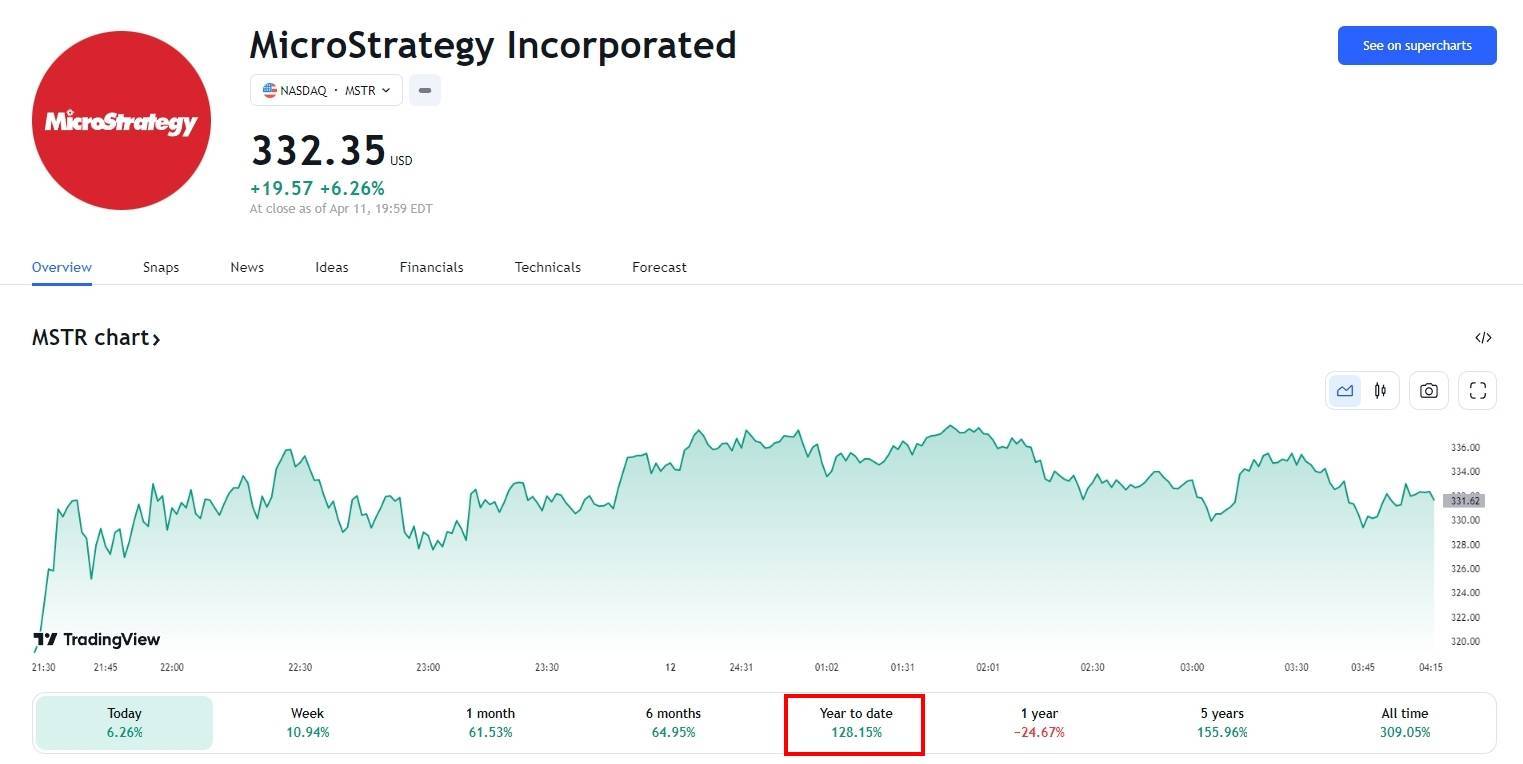This screenshot has height=764, width=1523.
Task: Select the Today performance range
Action: 125,722
